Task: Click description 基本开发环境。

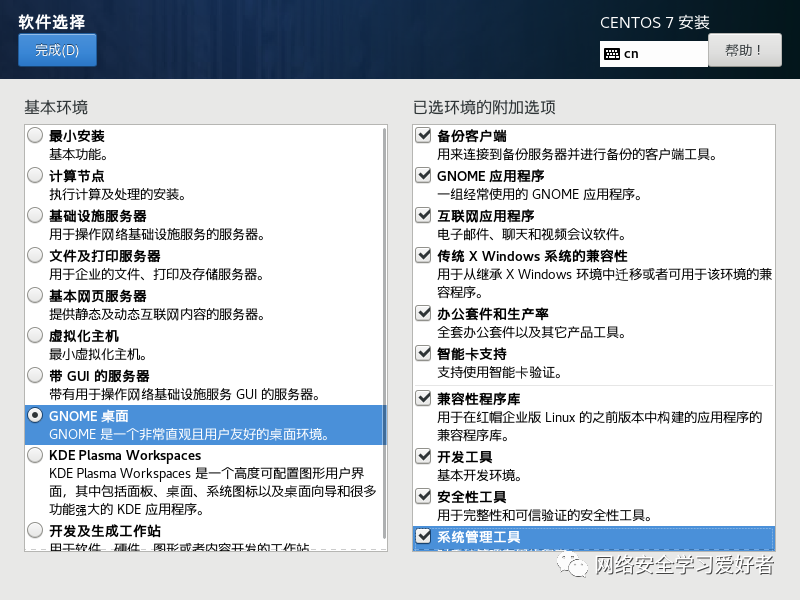Action: (x=480, y=476)
